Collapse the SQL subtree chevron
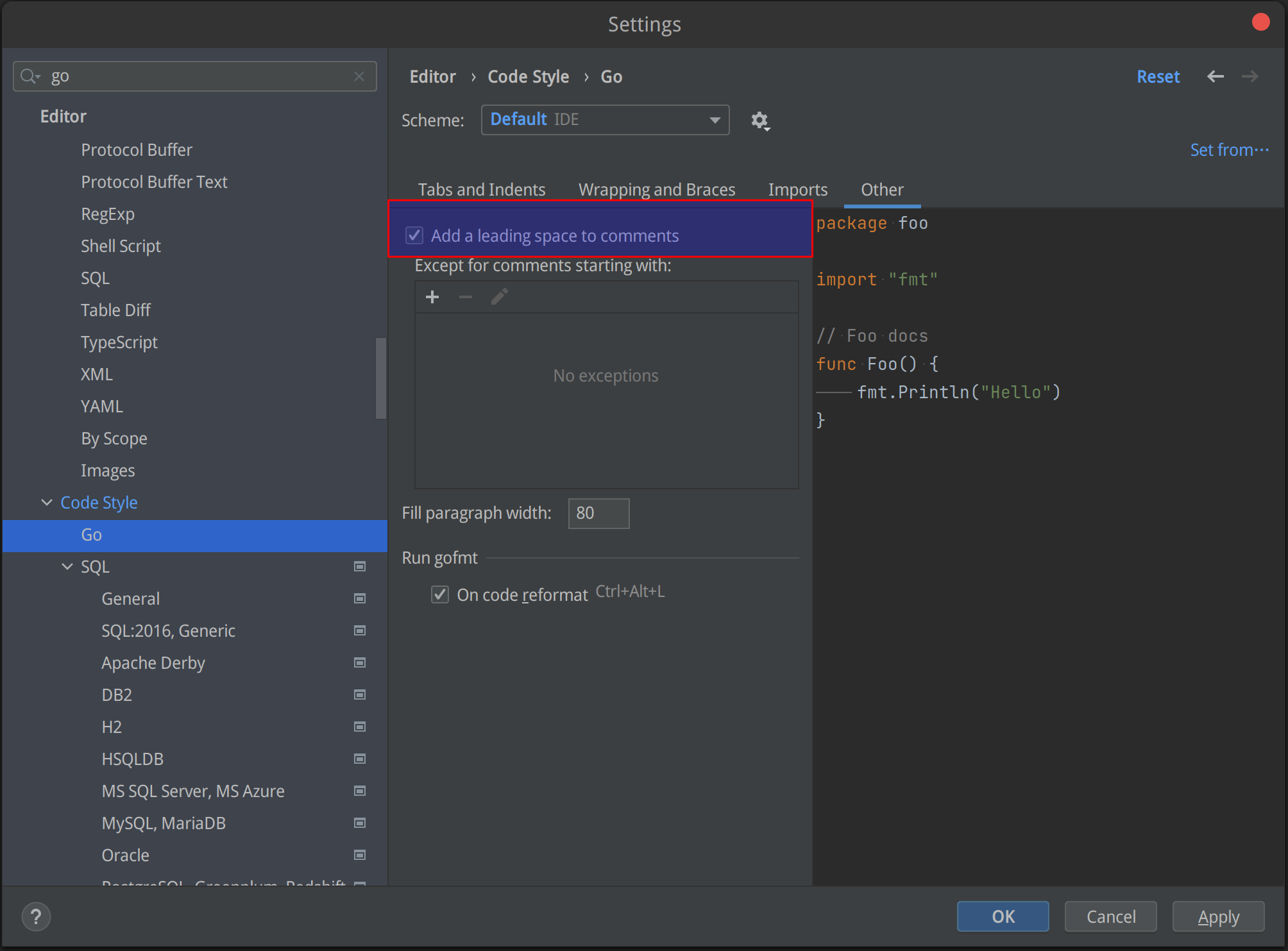Screen dimensions: 1288x951 [67, 566]
